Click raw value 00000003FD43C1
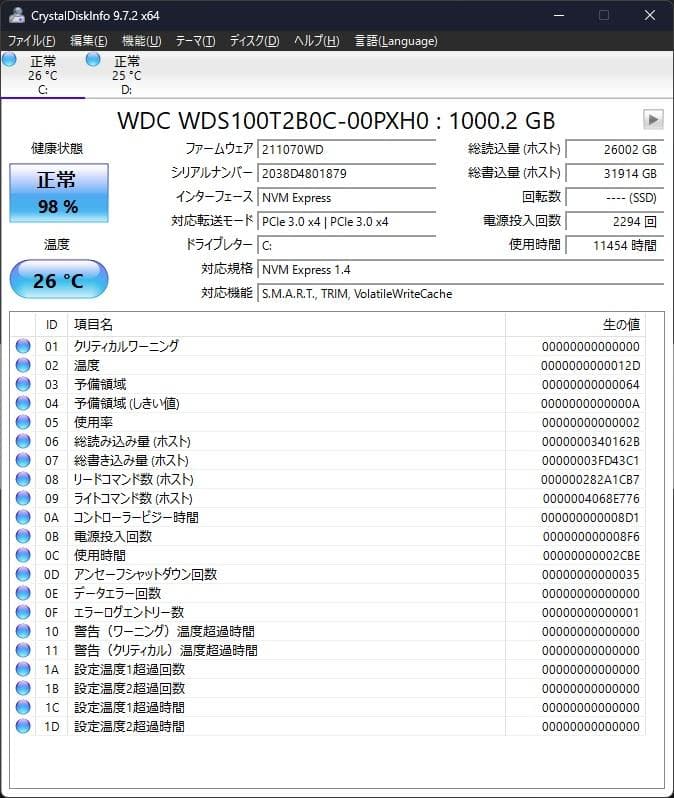 [591, 461]
